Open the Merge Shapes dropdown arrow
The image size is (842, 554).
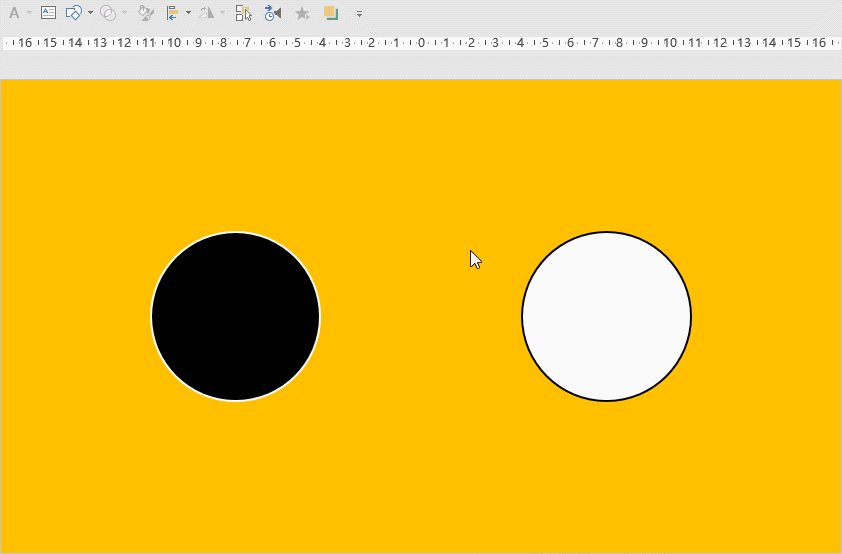(x=124, y=13)
